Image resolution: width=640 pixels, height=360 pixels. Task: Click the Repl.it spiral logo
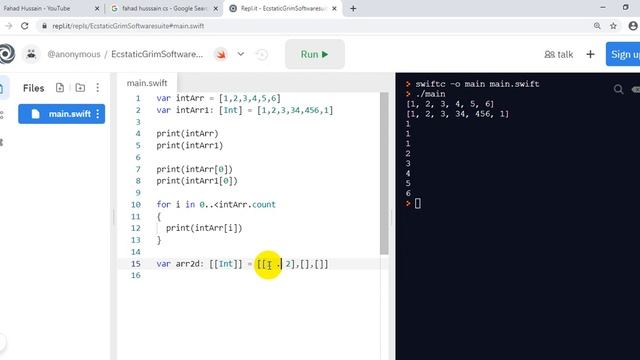[7, 54]
